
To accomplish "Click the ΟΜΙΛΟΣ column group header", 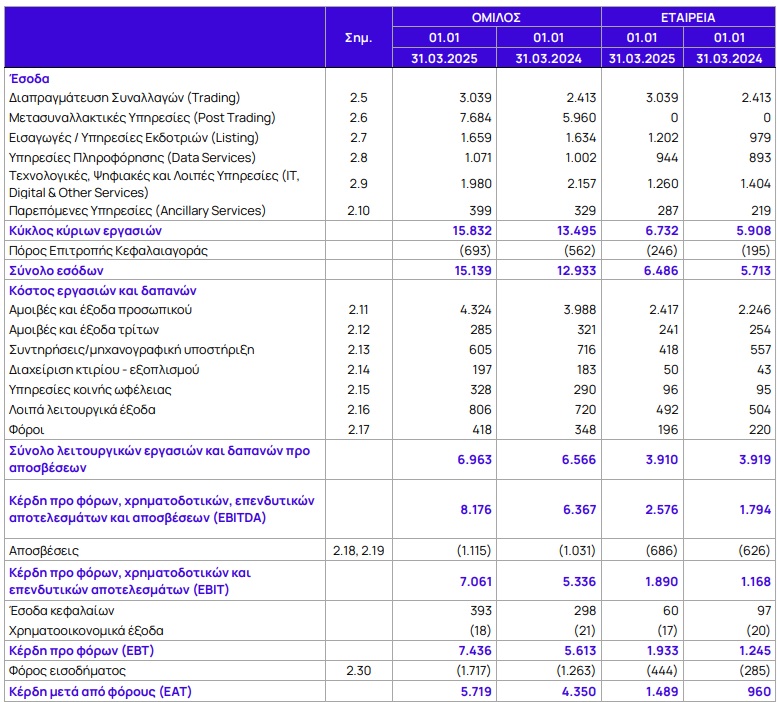I will click(x=497, y=17).
